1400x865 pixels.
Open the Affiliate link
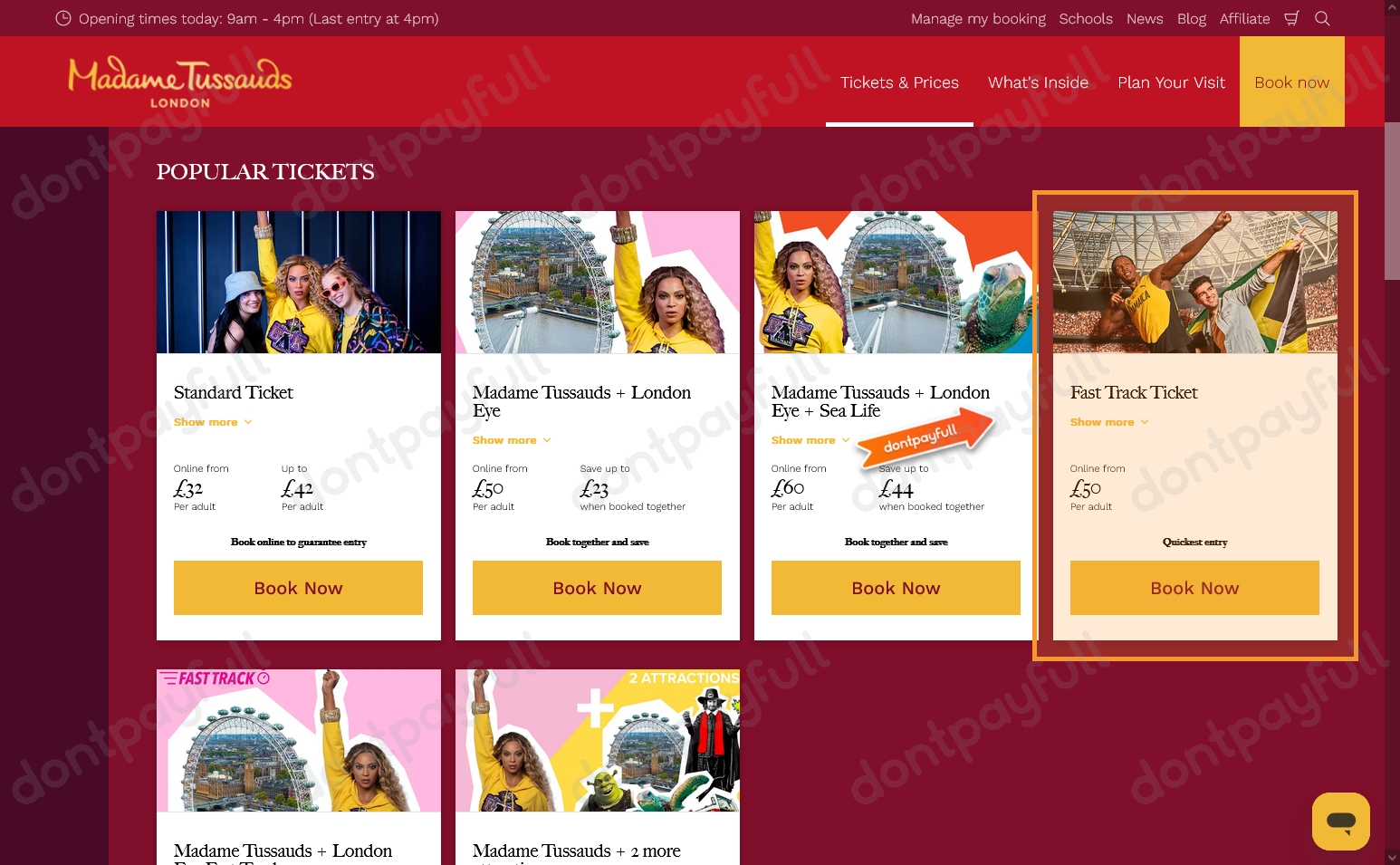point(1244,18)
